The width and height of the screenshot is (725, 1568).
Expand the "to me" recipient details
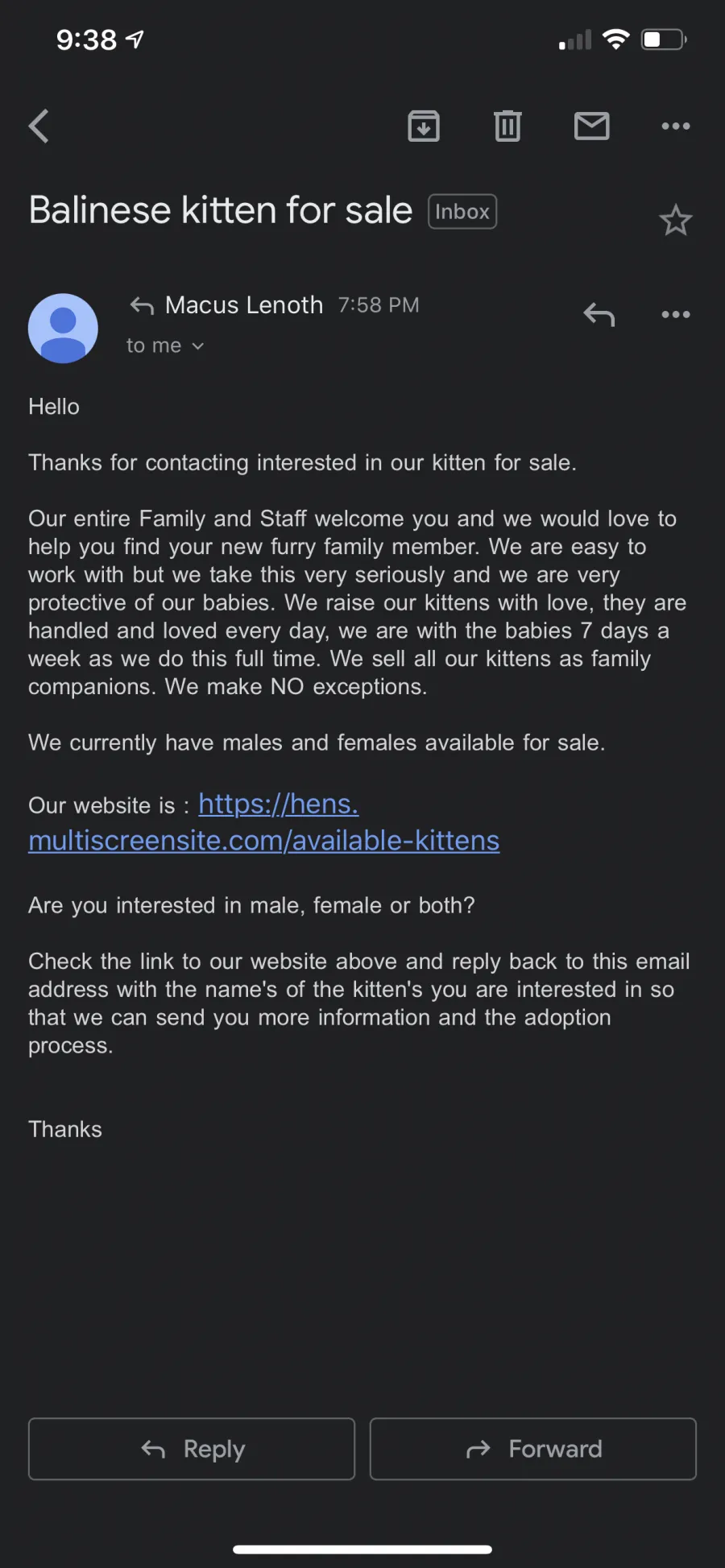pos(165,345)
